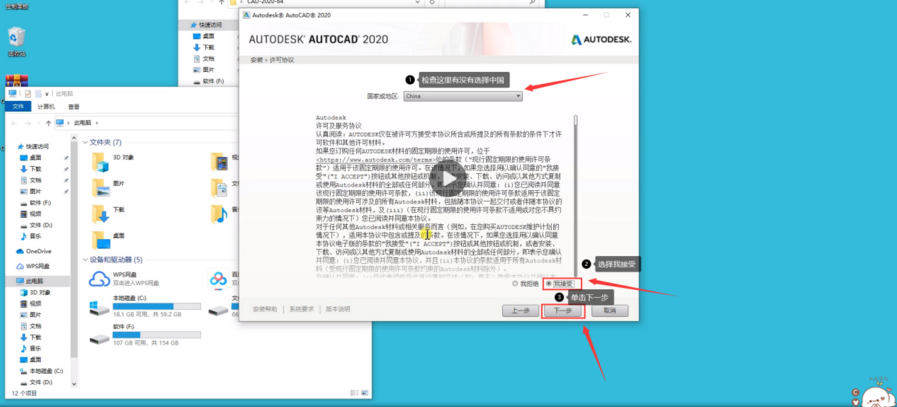Open the 安装帮助 link

pyautogui.click(x=265, y=309)
